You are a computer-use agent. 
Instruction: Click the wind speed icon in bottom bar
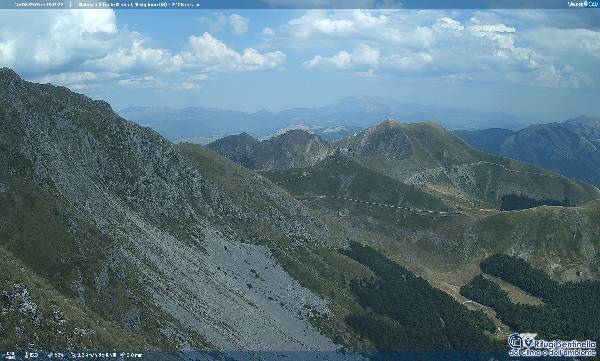[x=73, y=355]
